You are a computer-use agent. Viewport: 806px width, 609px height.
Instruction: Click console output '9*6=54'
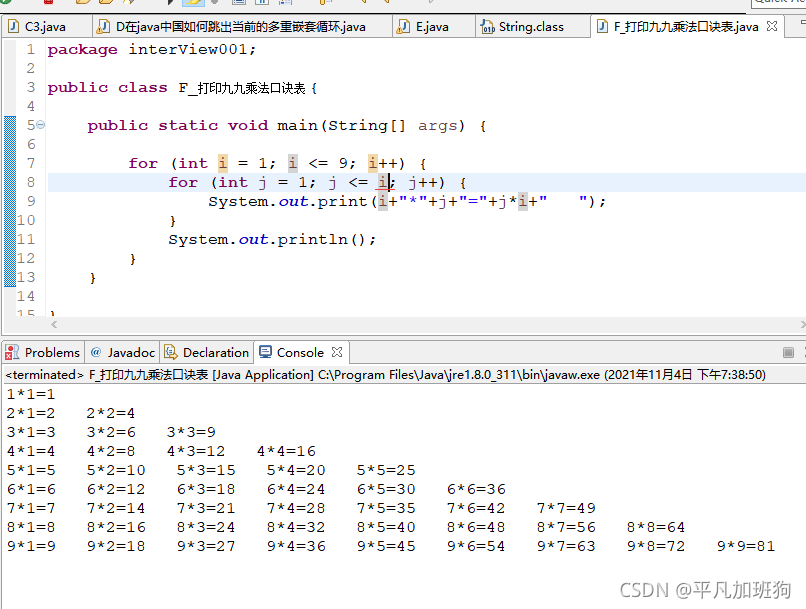476,546
